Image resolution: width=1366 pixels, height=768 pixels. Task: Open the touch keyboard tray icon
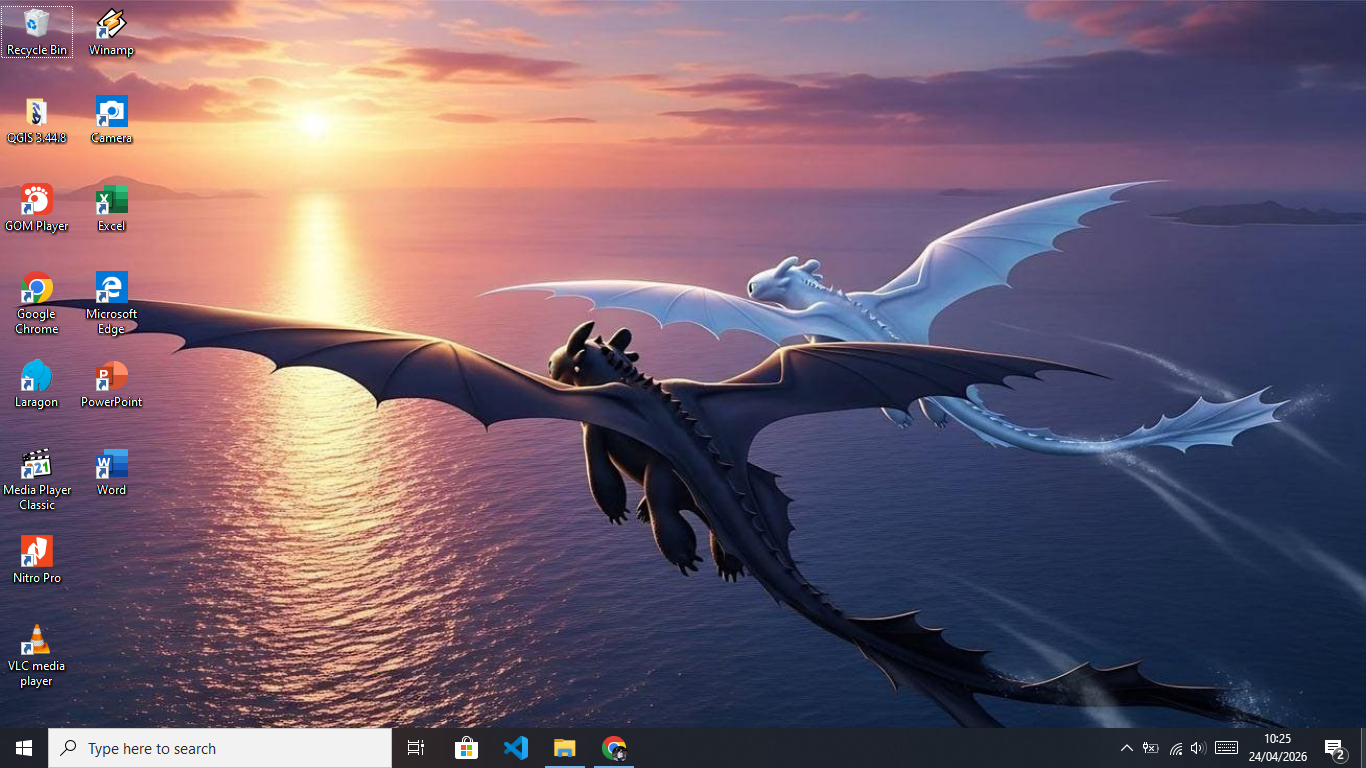click(x=1227, y=748)
